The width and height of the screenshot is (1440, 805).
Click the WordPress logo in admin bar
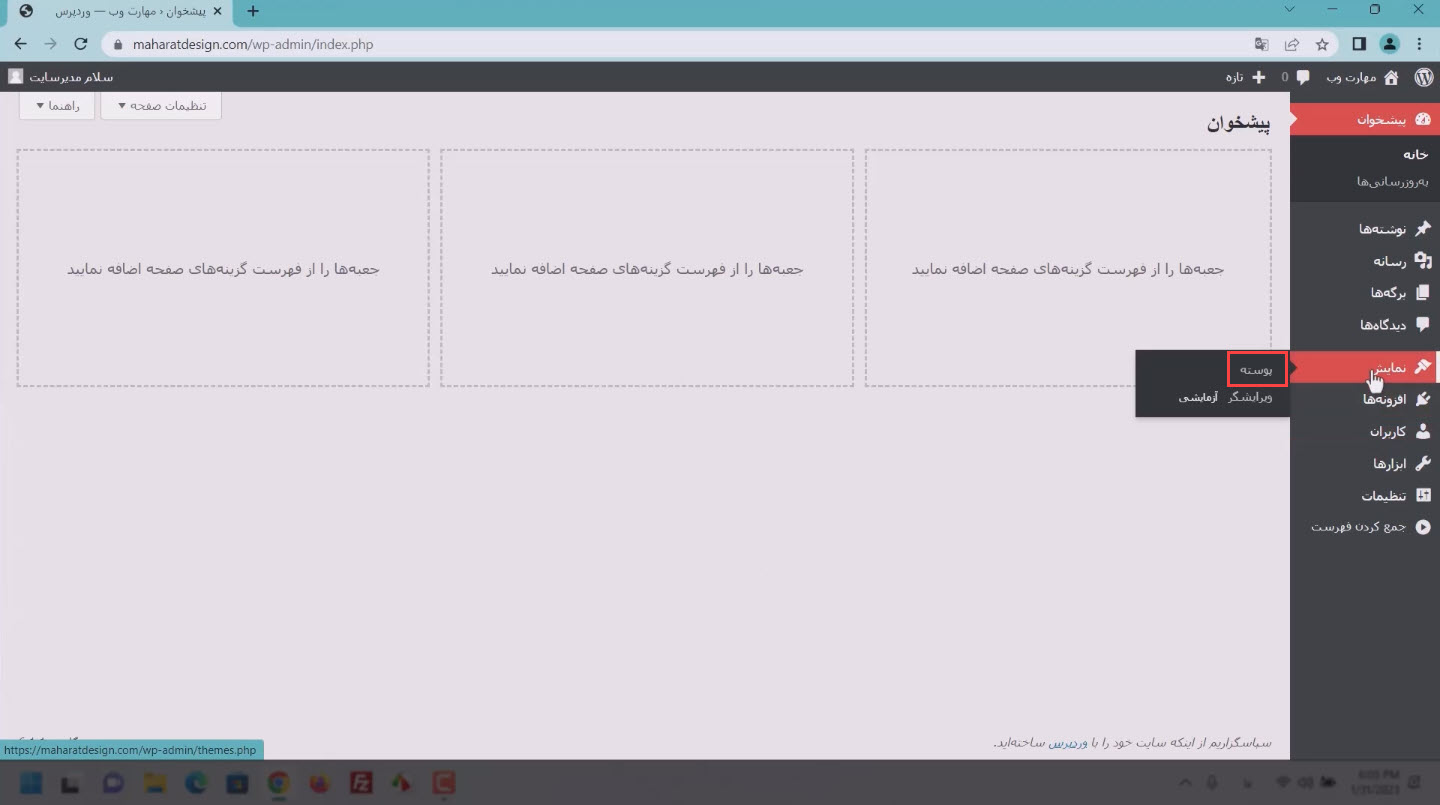click(x=1423, y=77)
